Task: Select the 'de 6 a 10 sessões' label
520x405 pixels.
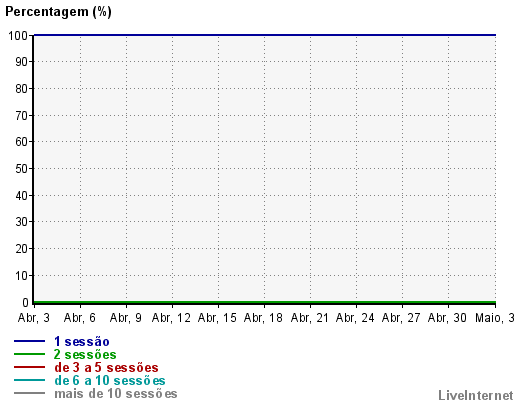Action: 110,380
